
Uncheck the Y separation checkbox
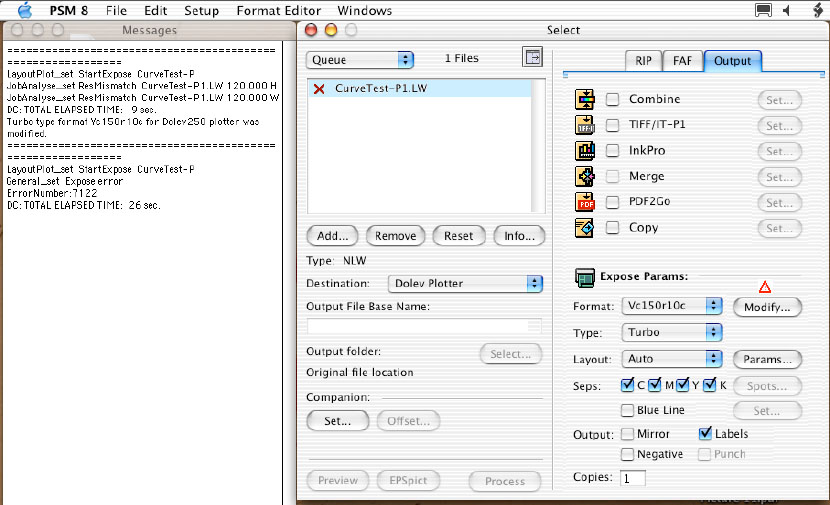682,385
